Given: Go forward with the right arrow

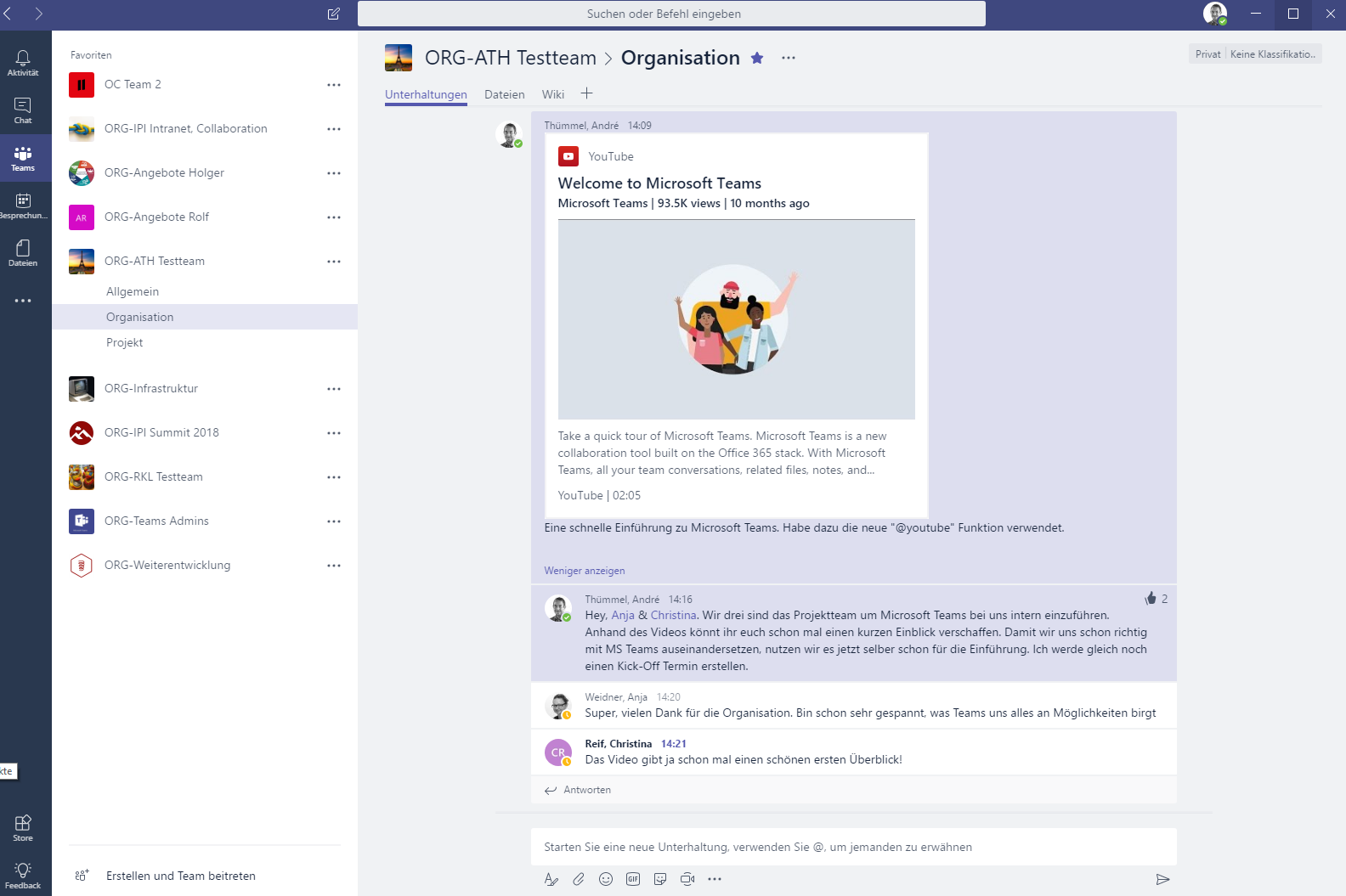Looking at the screenshot, I should 38,14.
